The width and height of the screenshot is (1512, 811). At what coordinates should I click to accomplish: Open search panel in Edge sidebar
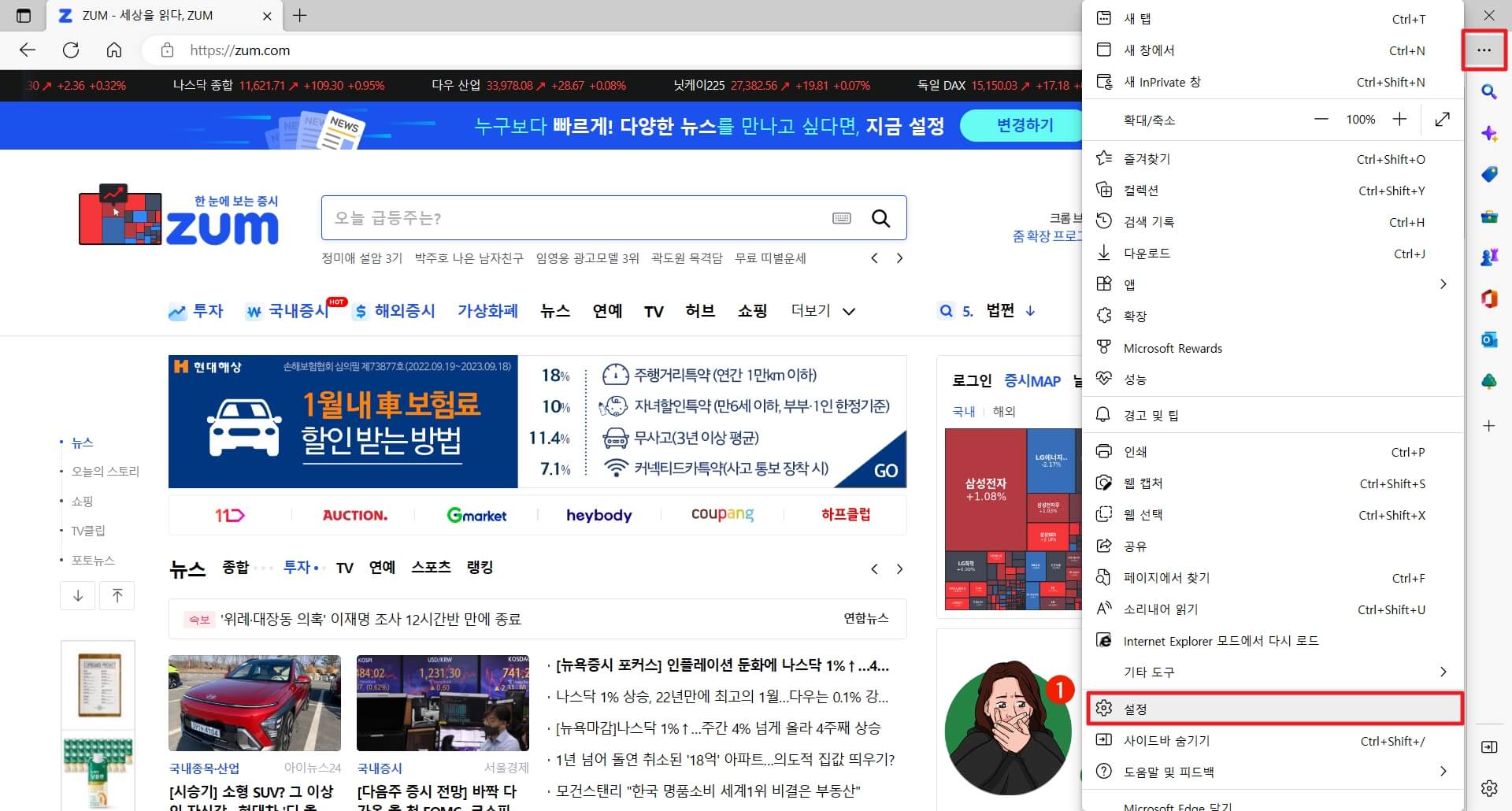[x=1489, y=92]
